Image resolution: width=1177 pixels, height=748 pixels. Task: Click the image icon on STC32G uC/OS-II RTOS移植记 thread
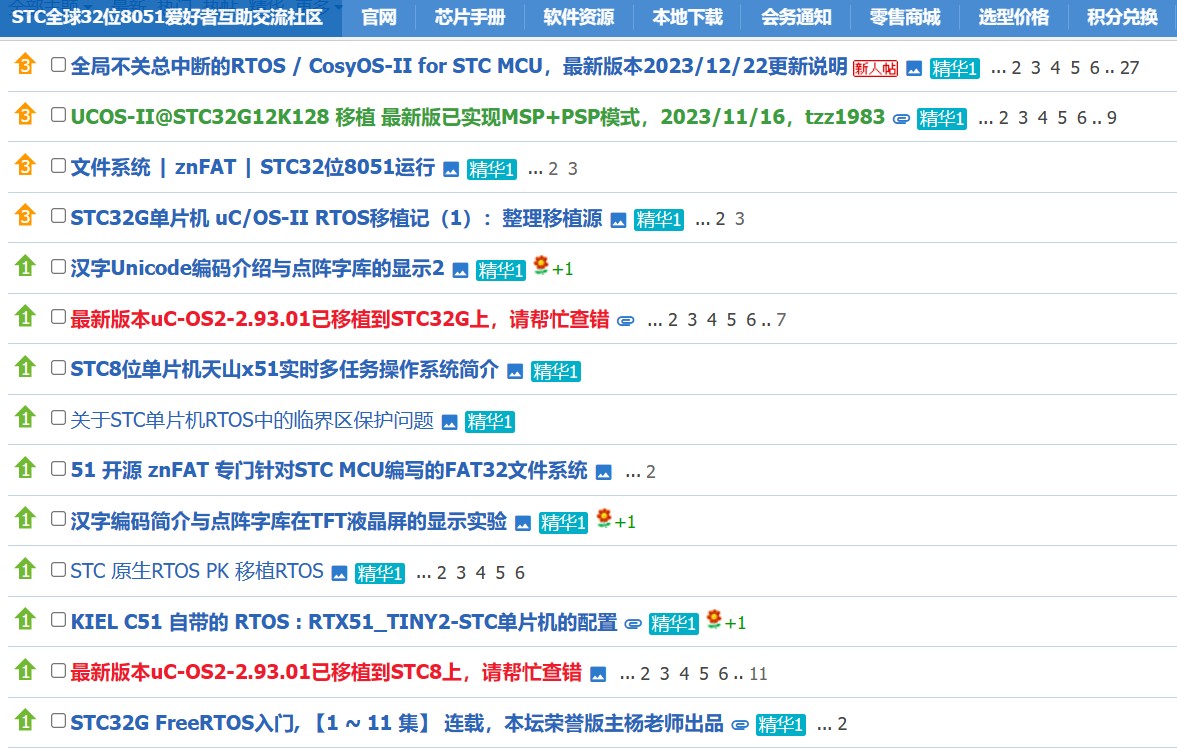coord(618,220)
